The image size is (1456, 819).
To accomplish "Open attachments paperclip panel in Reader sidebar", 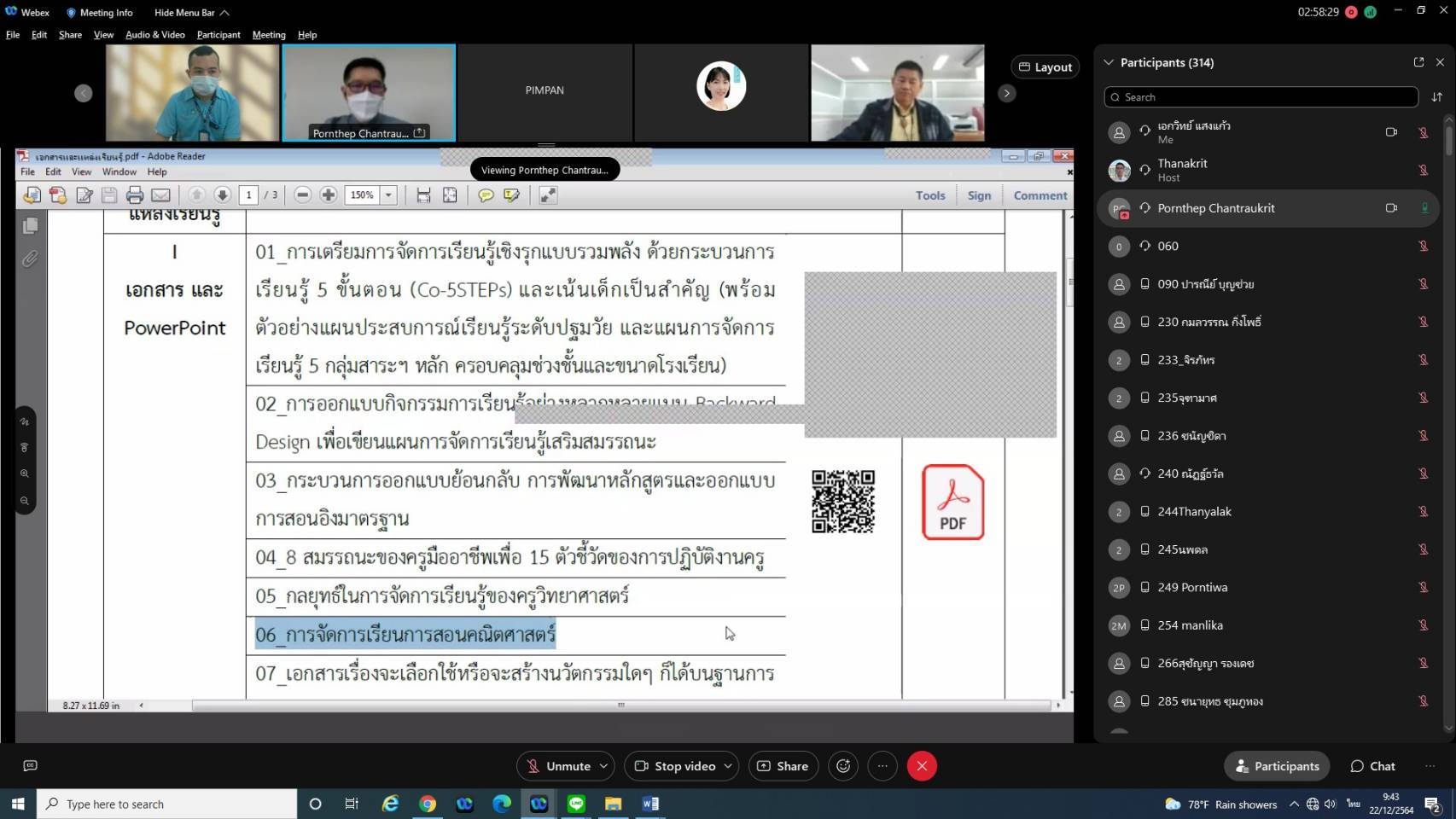I will click(30, 258).
